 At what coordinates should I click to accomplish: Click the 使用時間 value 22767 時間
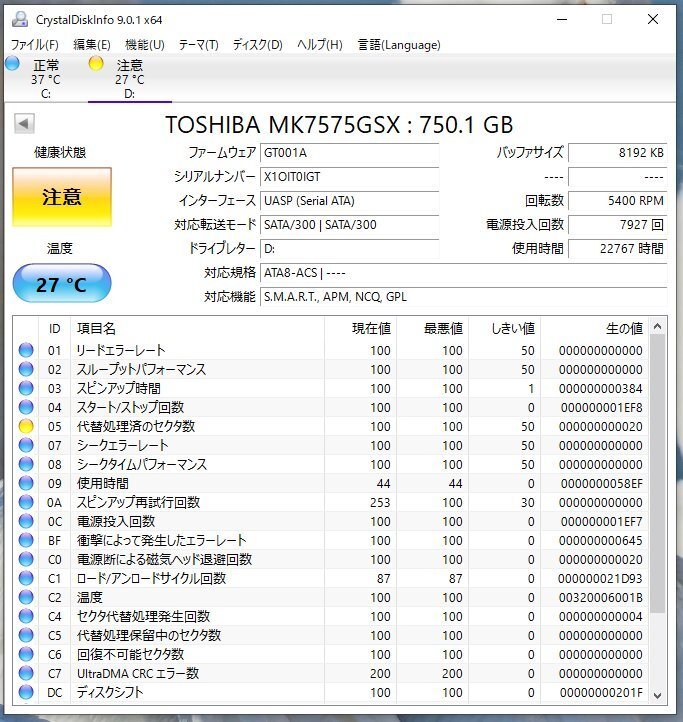point(618,249)
